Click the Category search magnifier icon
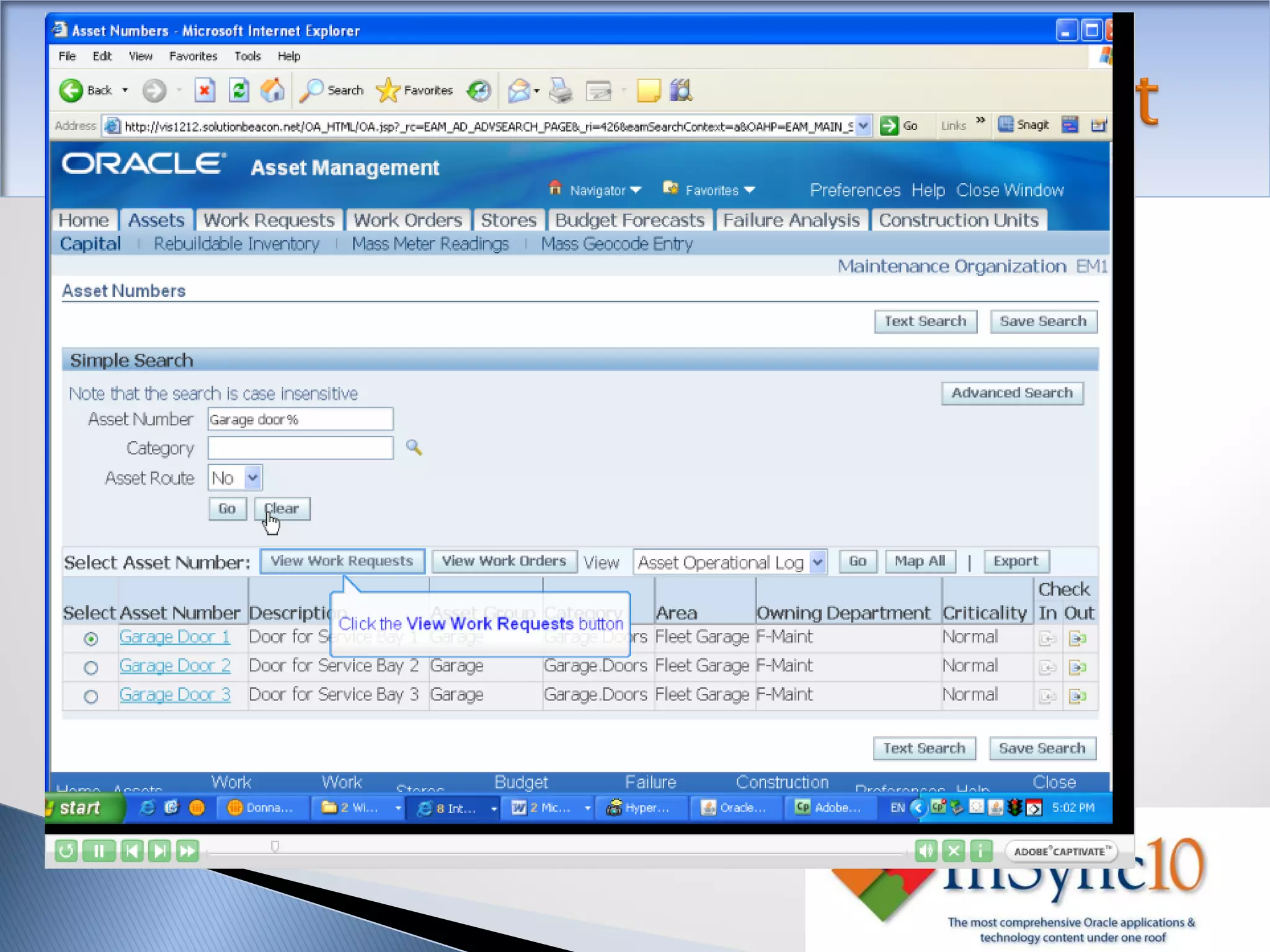The width and height of the screenshot is (1270, 952). coord(414,447)
